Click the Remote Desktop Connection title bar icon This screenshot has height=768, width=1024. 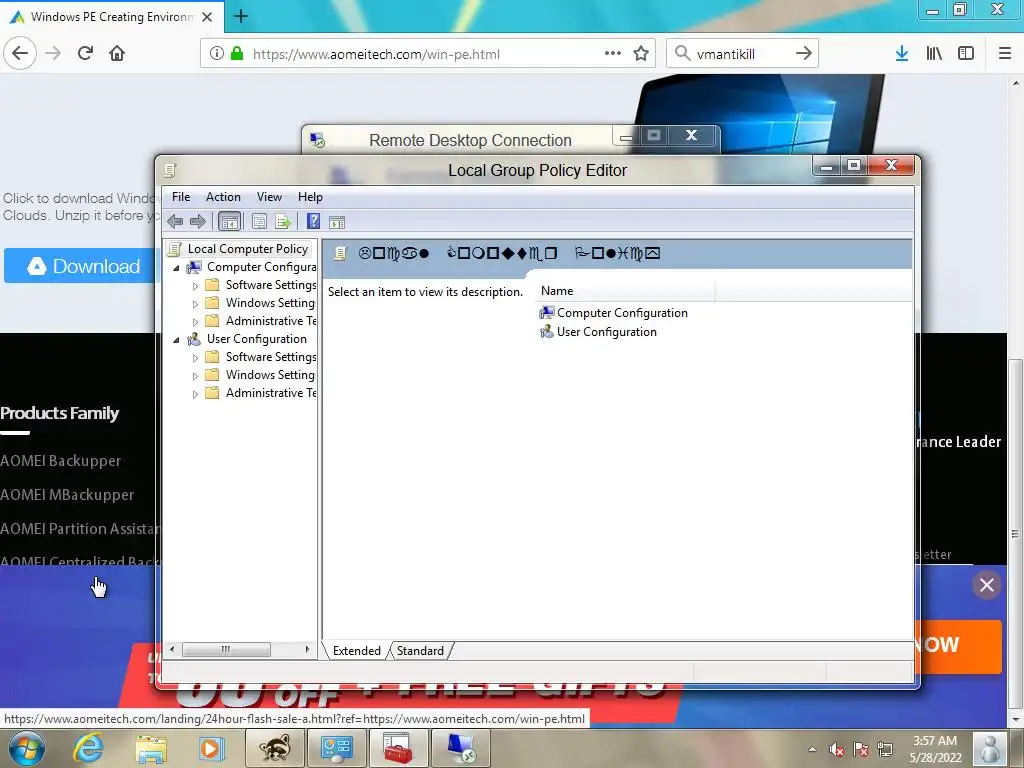tap(317, 140)
